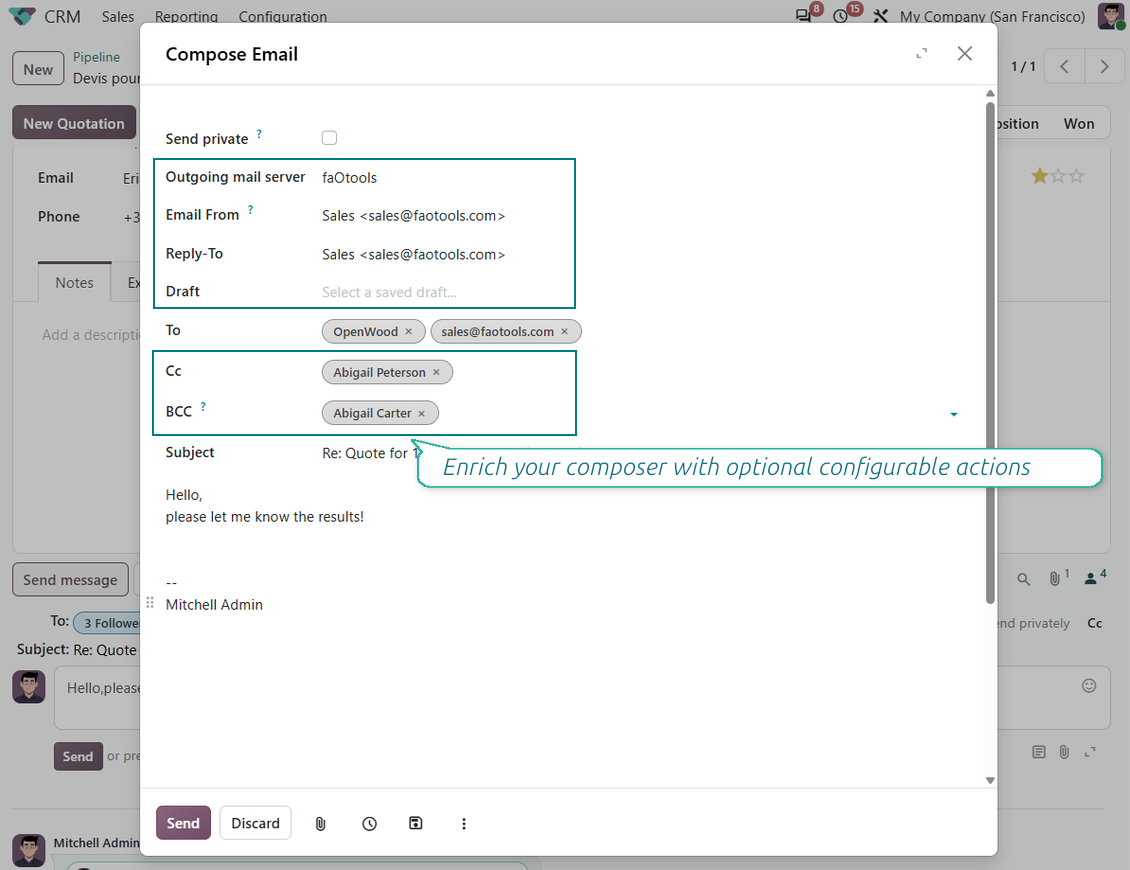This screenshot has width=1130, height=870.
Task: Click the New record button
Action: pyautogui.click(x=37, y=69)
